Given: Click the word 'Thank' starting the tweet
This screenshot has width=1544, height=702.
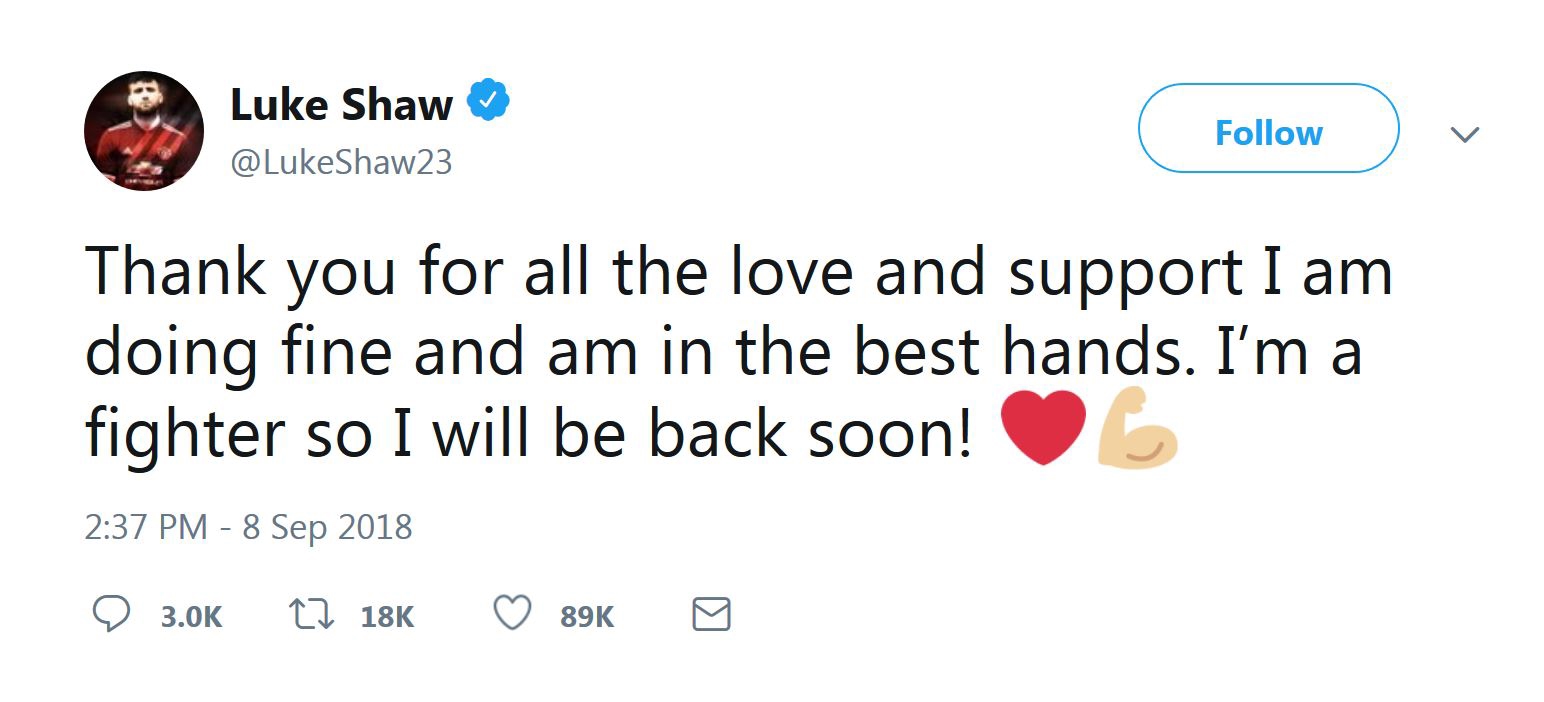Looking at the screenshot, I should pyautogui.click(x=176, y=273).
